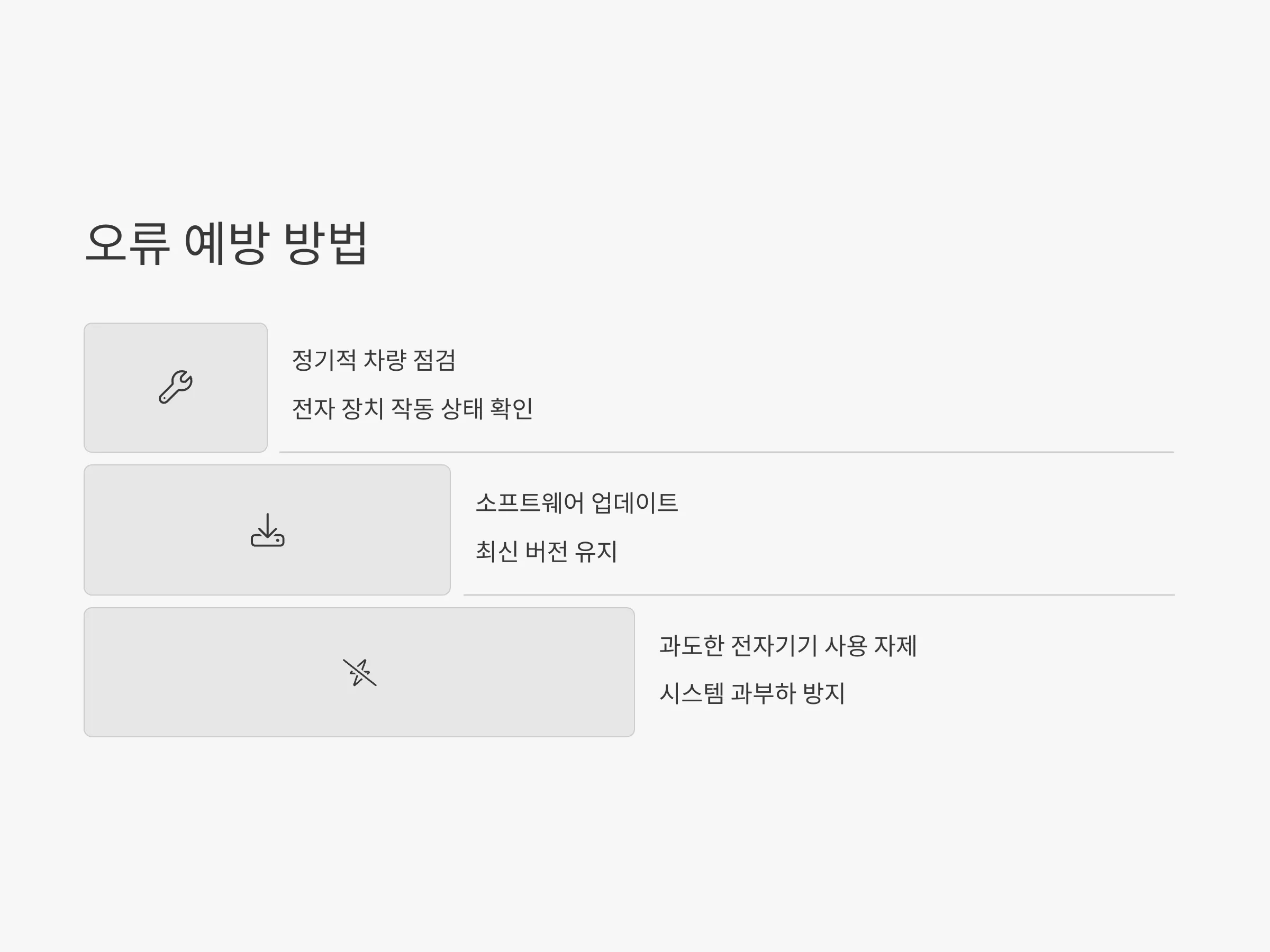Click the crossed-out lightning bolt icon
The width and height of the screenshot is (1270, 952).
(359, 672)
